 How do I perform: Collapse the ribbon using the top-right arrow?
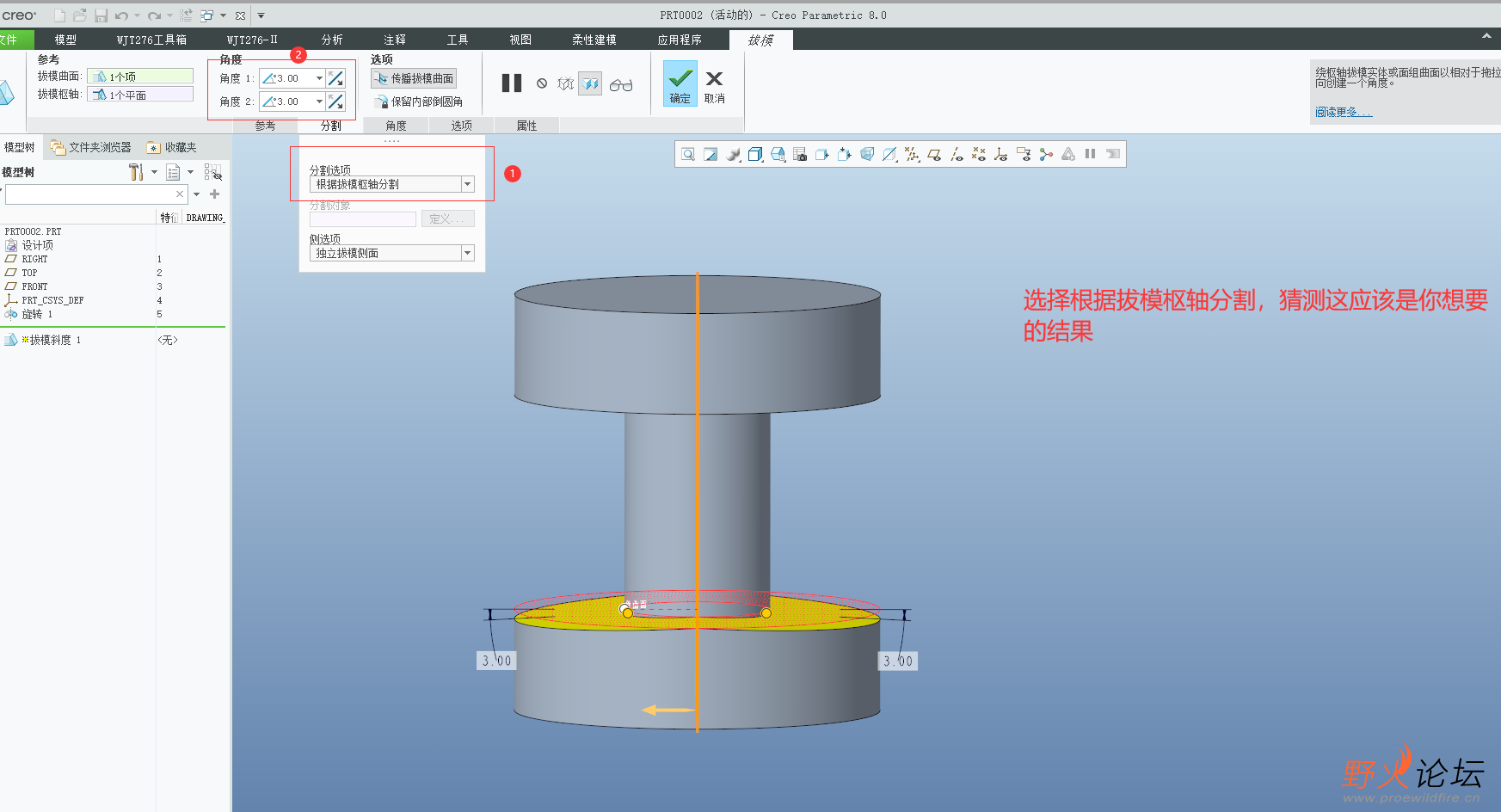[1486, 36]
